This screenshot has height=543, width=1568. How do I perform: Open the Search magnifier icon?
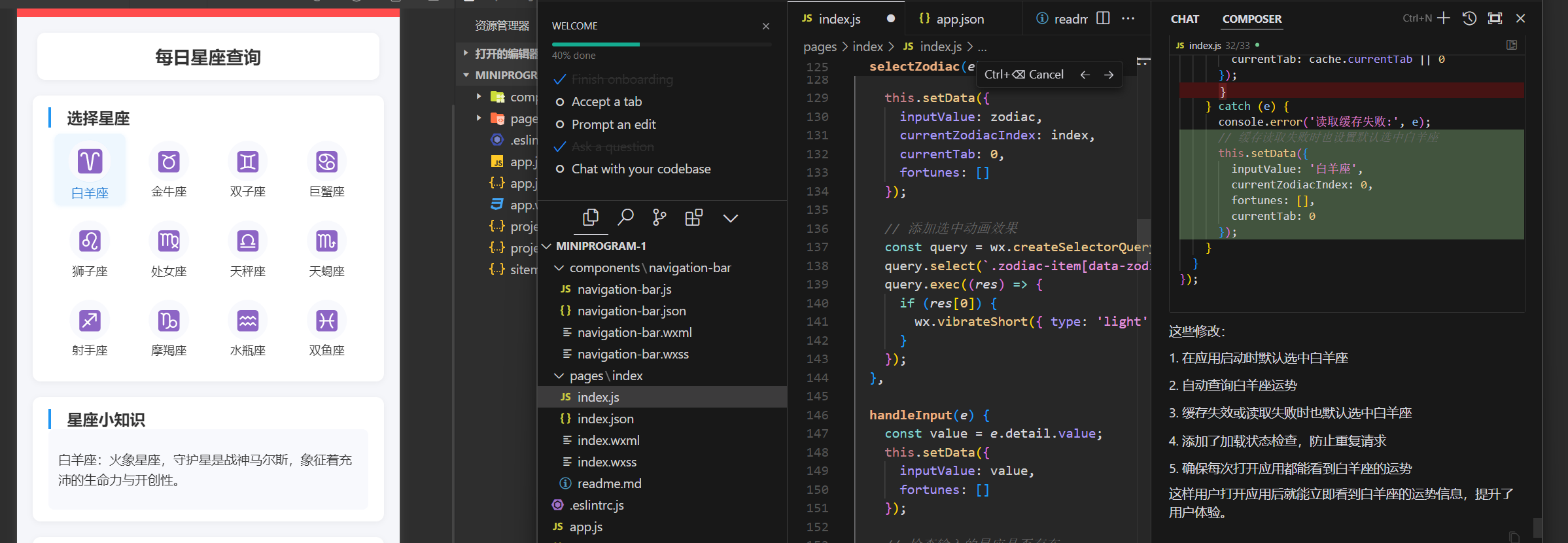(x=625, y=218)
